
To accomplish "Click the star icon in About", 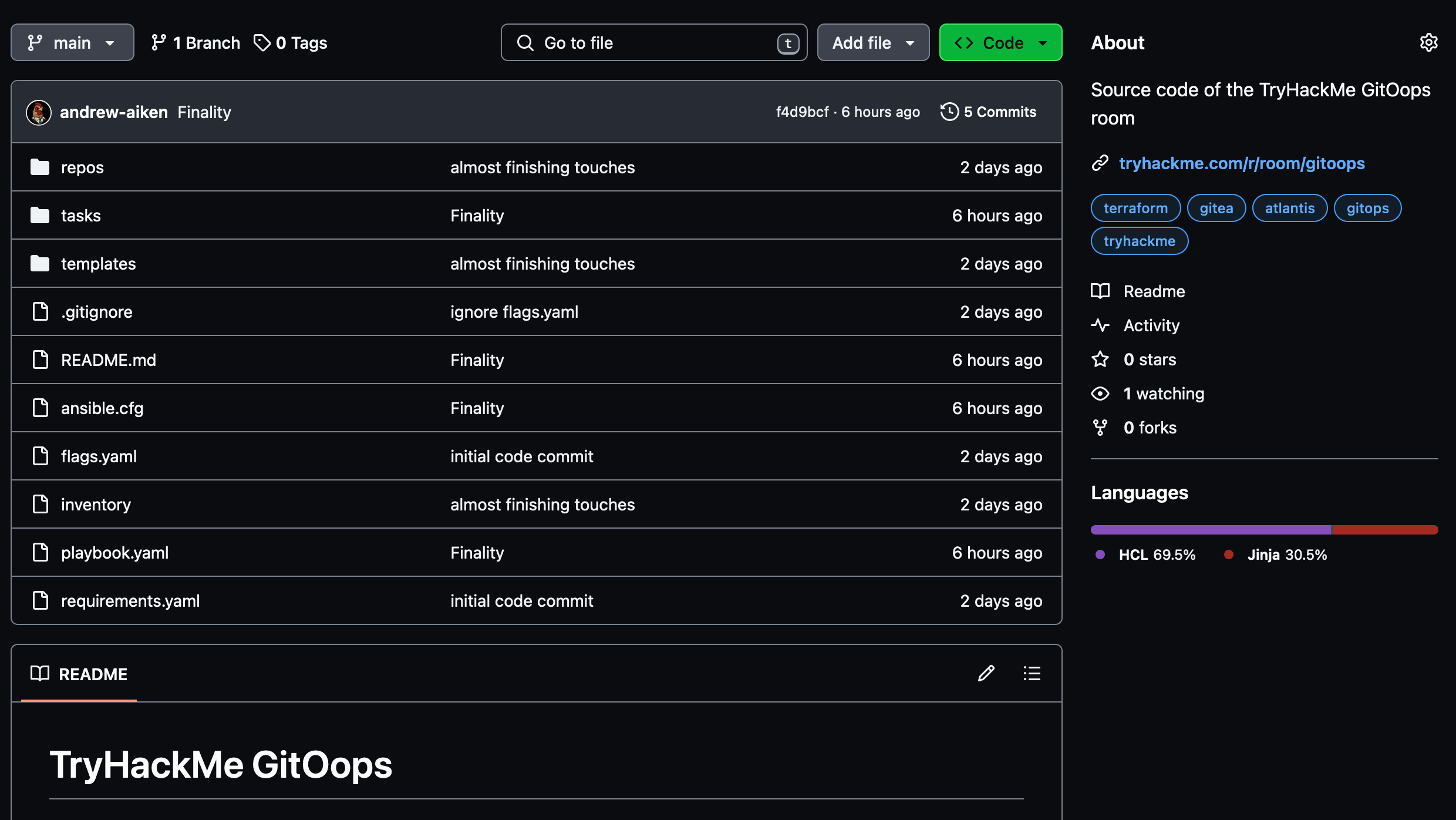I will click(1100, 359).
